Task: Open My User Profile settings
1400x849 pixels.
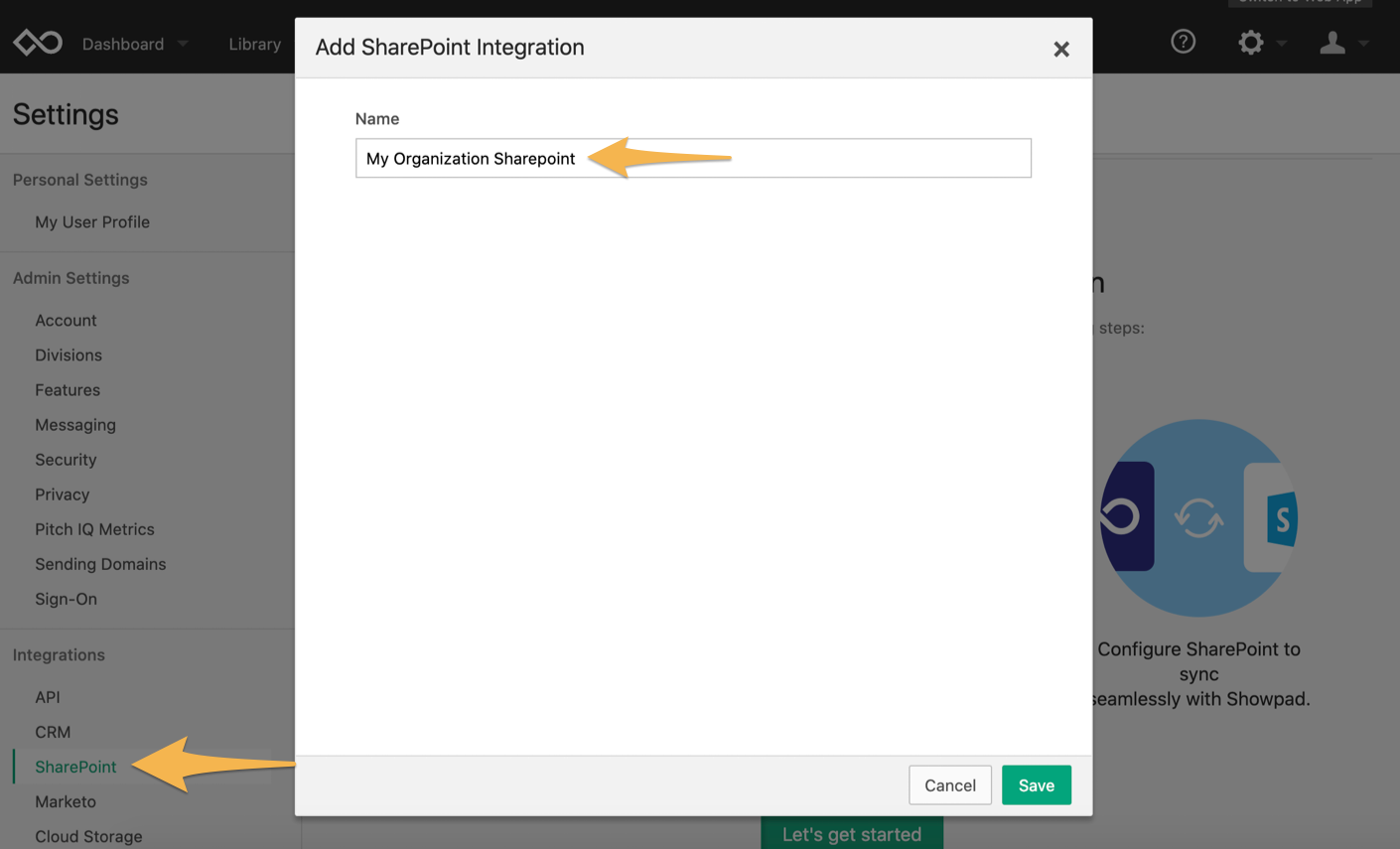Action: tap(92, 221)
